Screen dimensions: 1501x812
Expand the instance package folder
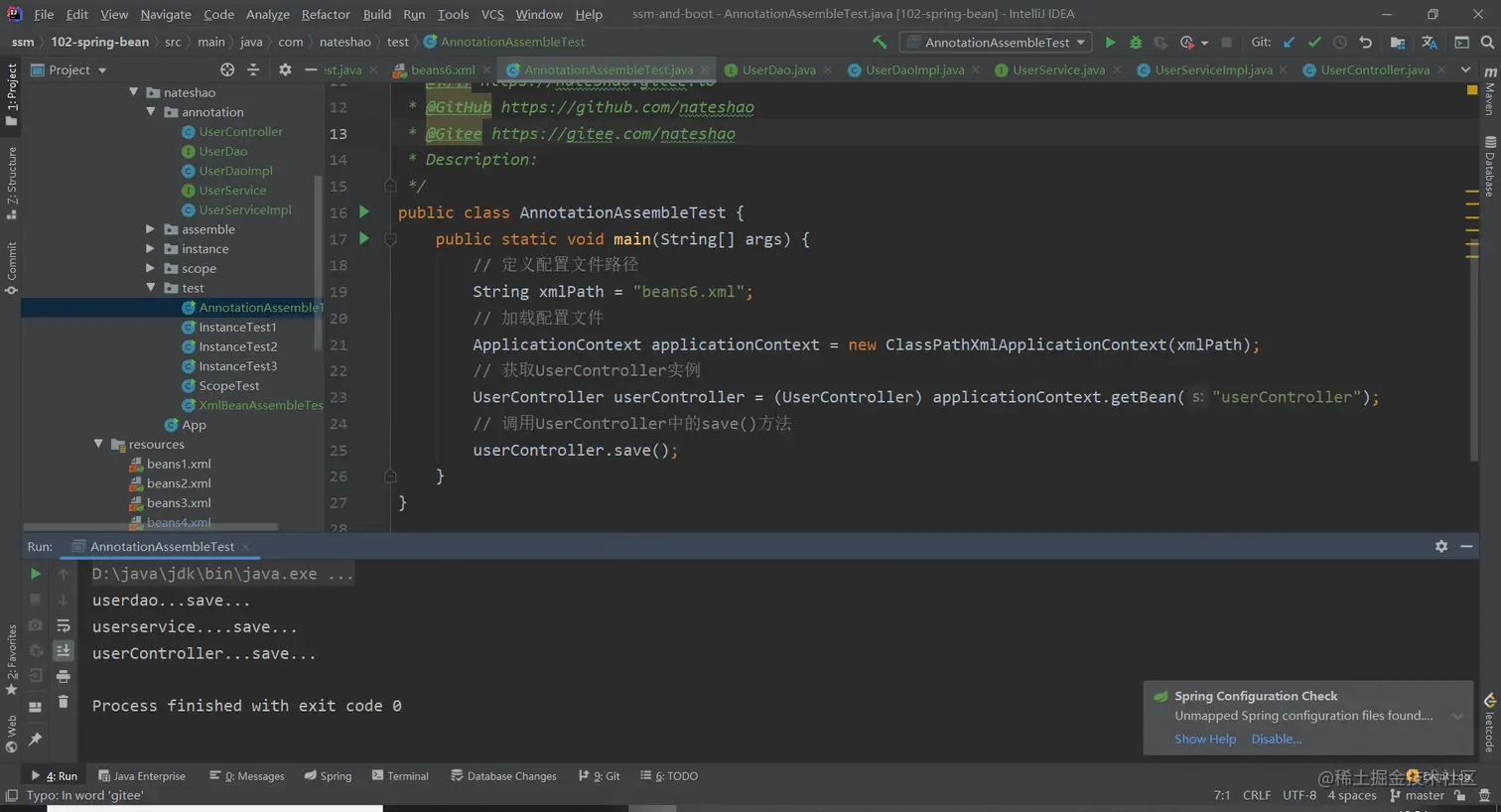[x=151, y=248]
